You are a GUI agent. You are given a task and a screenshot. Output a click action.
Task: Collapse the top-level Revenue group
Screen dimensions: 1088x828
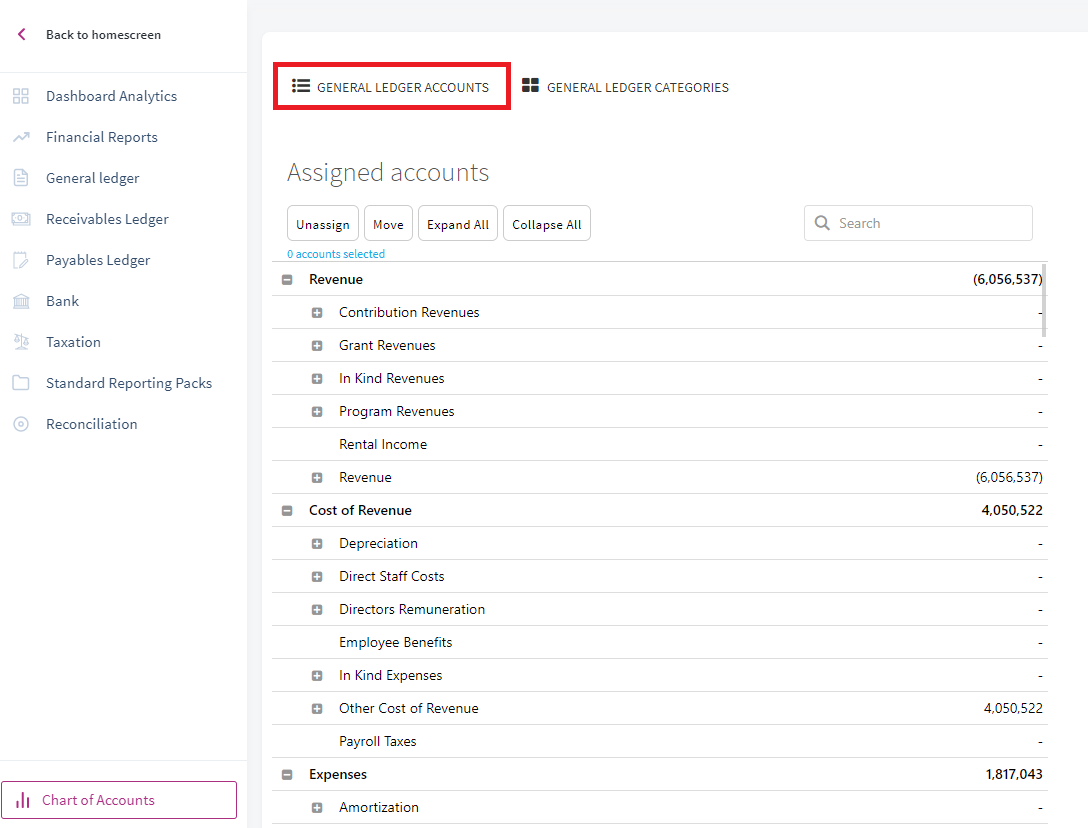coord(287,280)
